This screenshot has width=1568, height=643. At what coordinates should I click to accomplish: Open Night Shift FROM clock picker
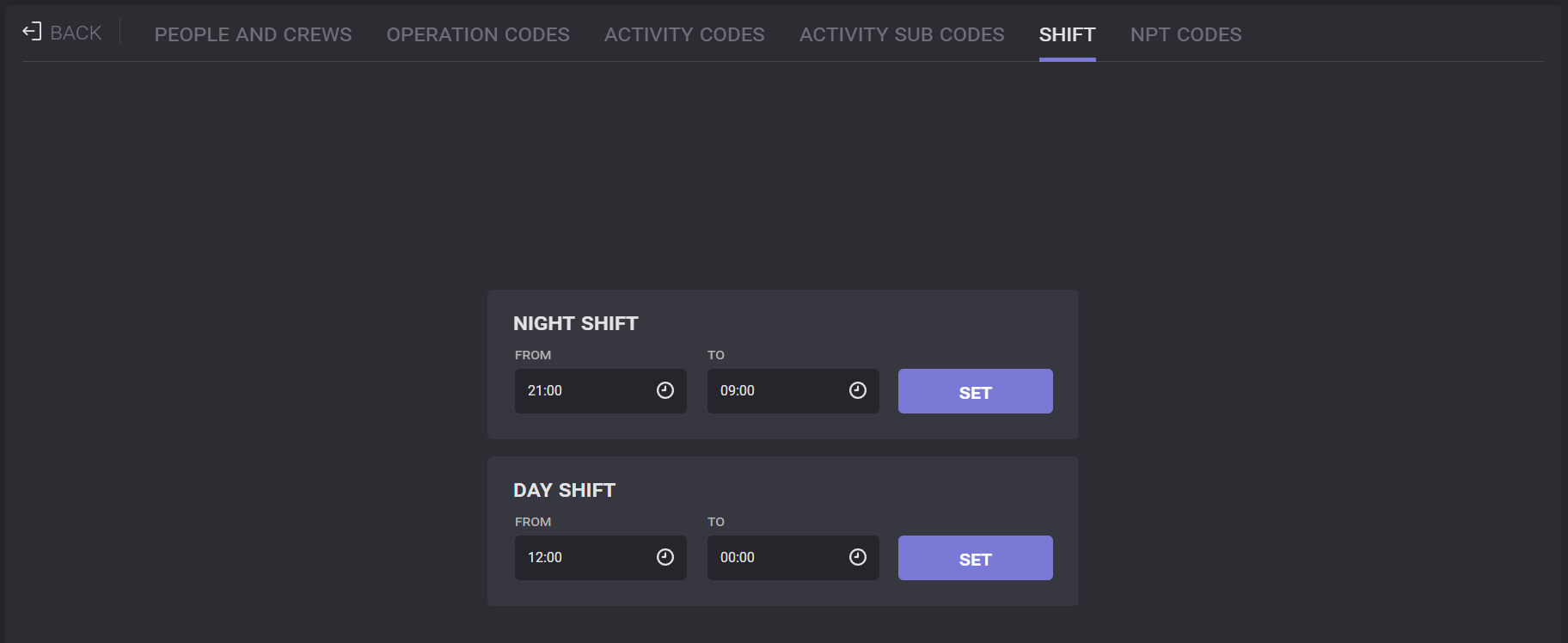665,390
